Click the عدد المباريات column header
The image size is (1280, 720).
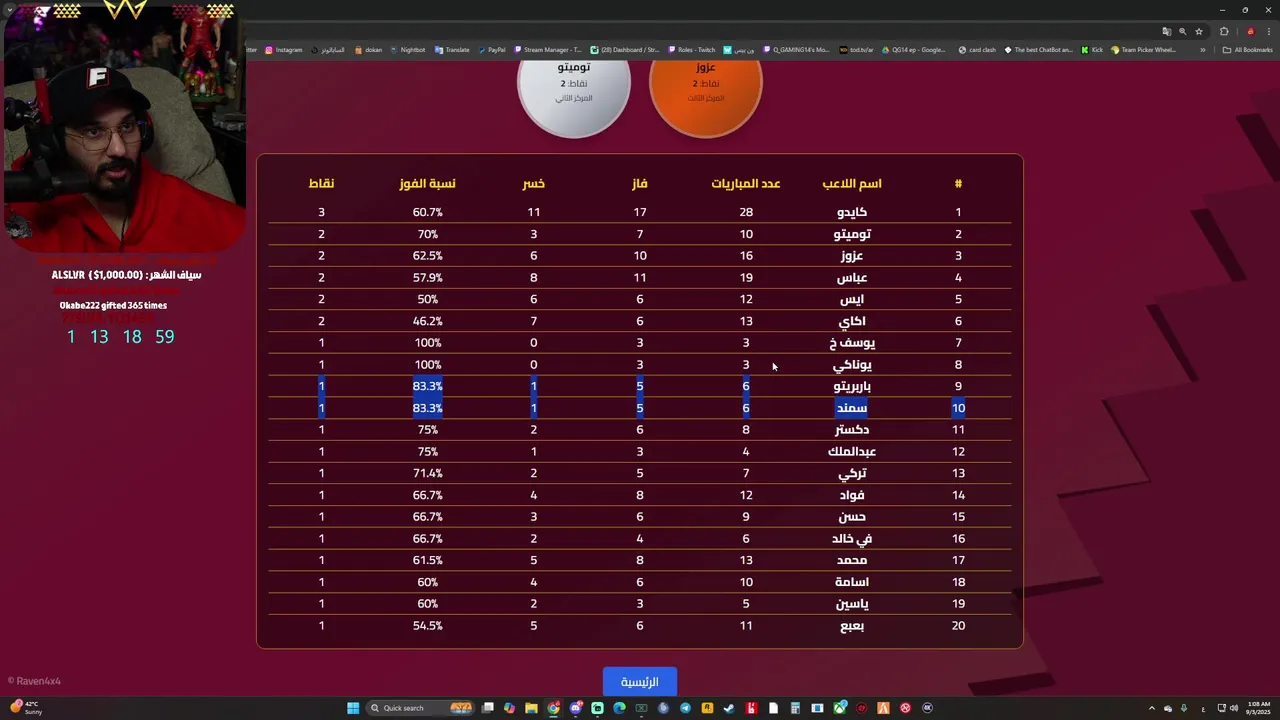pos(746,183)
